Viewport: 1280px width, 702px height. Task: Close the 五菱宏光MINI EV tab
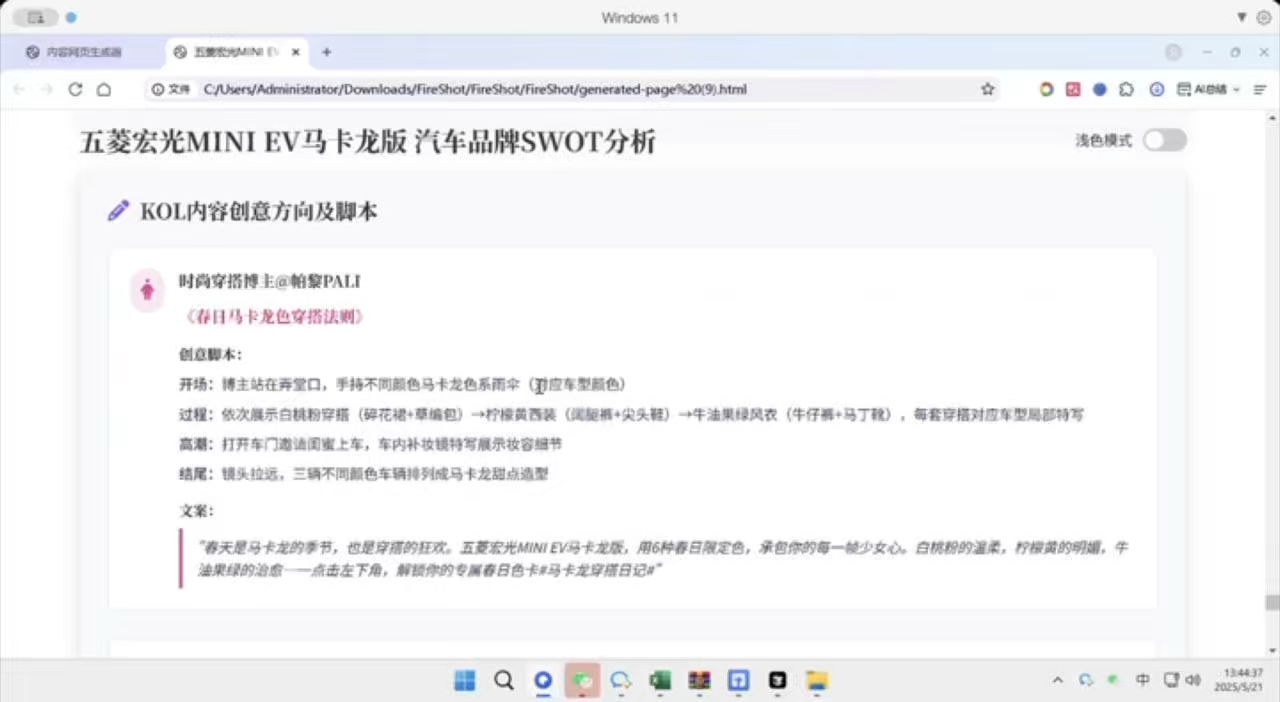pyautogui.click(x=297, y=52)
